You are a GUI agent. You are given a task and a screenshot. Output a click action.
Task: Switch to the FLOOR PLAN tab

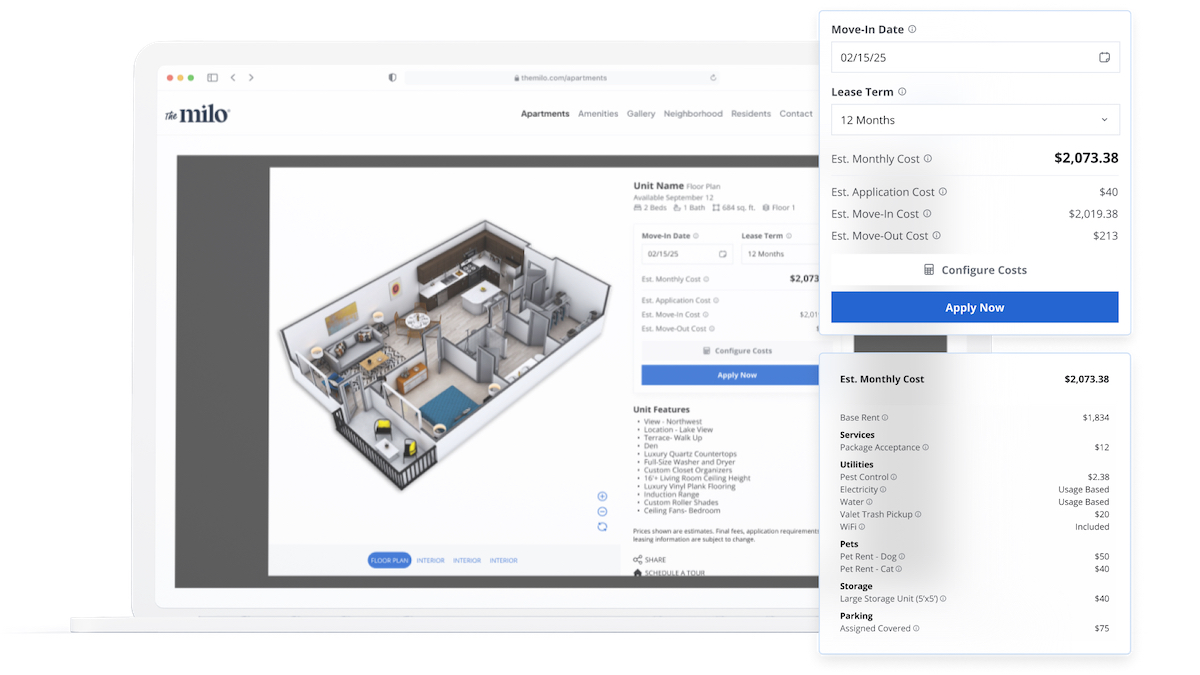click(389, 560)
